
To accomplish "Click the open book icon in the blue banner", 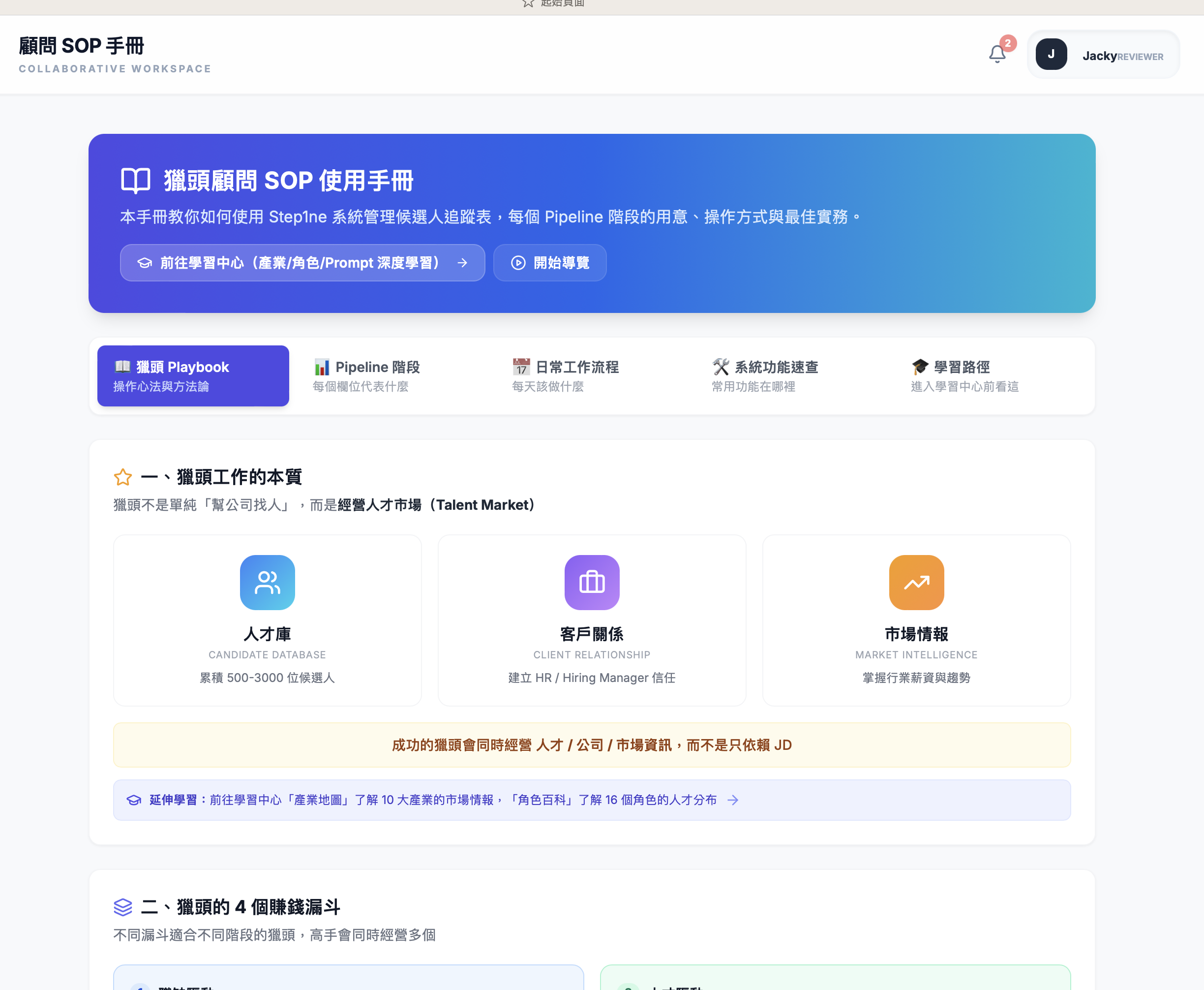I will click(136, 180).
